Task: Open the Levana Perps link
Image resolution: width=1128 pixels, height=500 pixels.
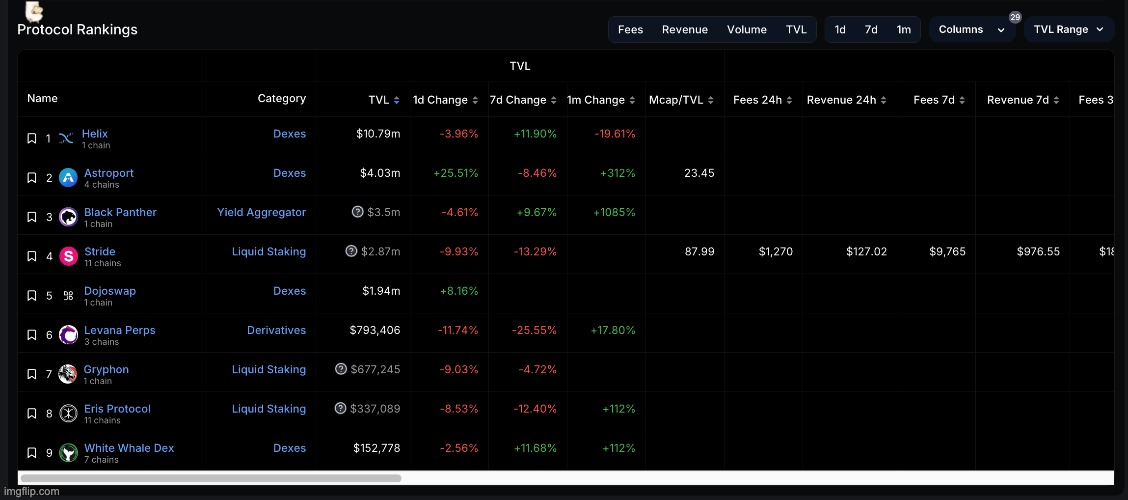Action: point(119,330)
